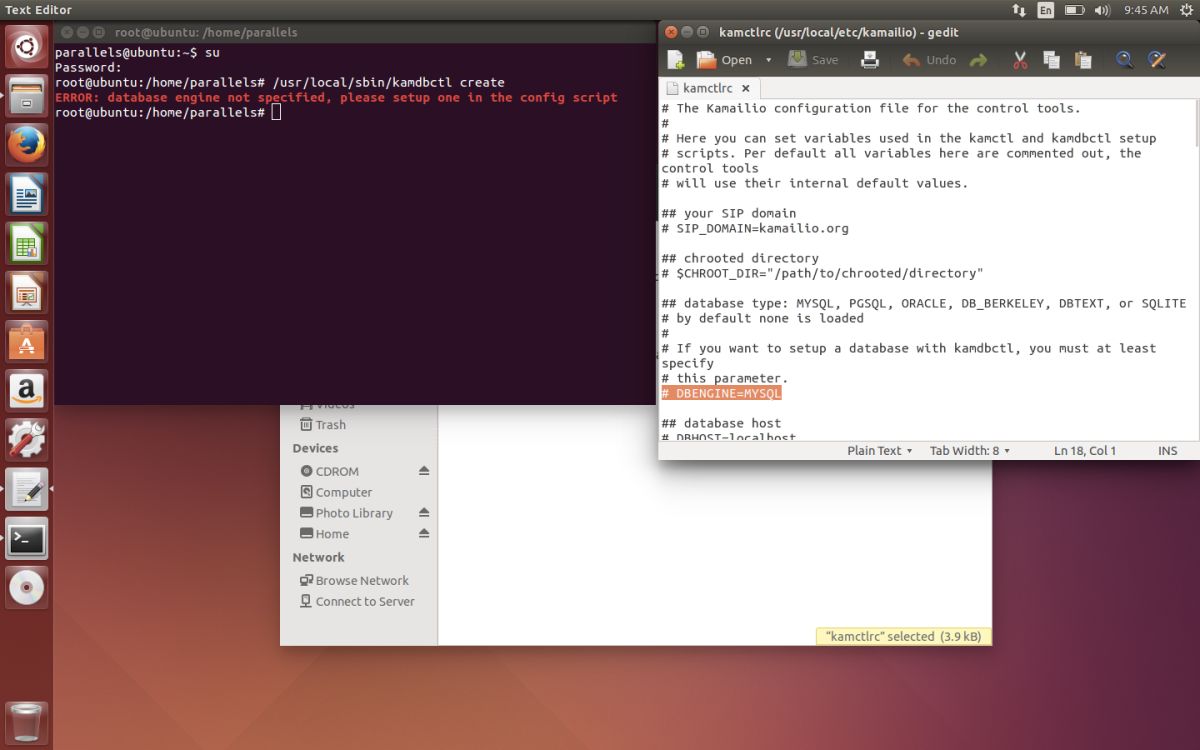Open the network indicator in top panel
Viewport: 1200px width, 750px height.
click(x=1019, y=10)
